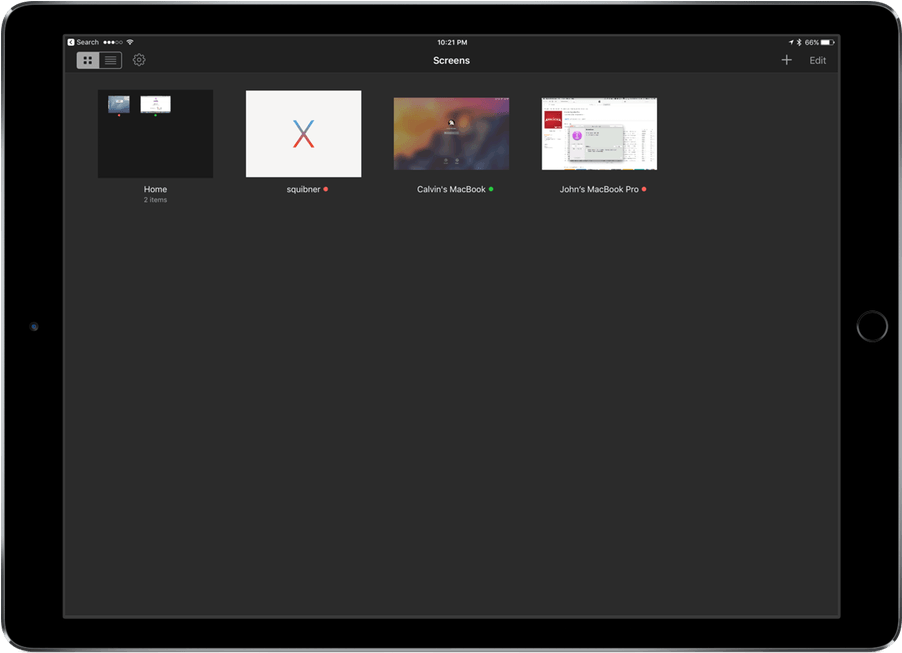This screenshot has width=902, height=653.
Task: Select the squibner screen label
Action: point(303,189)
